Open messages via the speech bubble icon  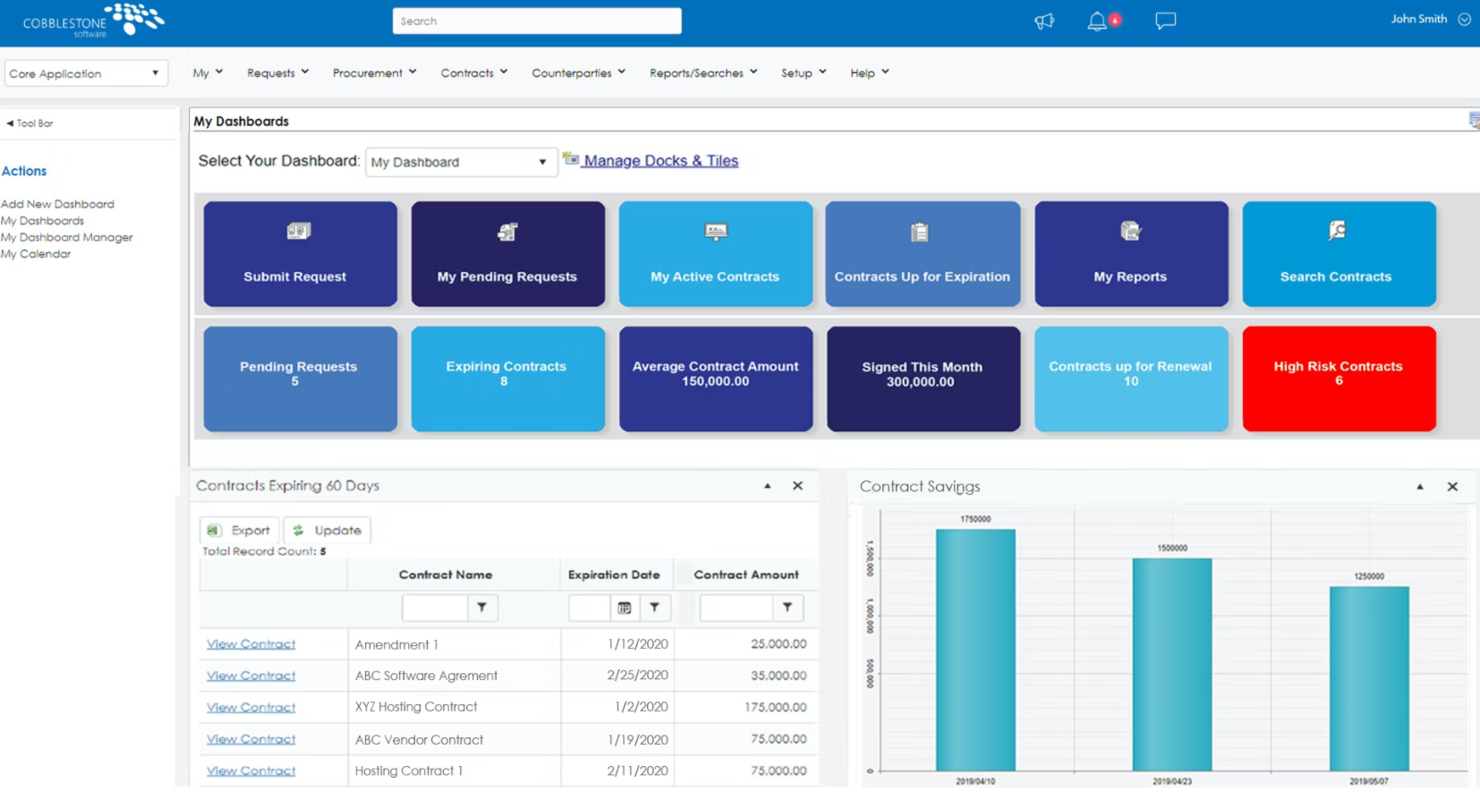coord(1165,20)
